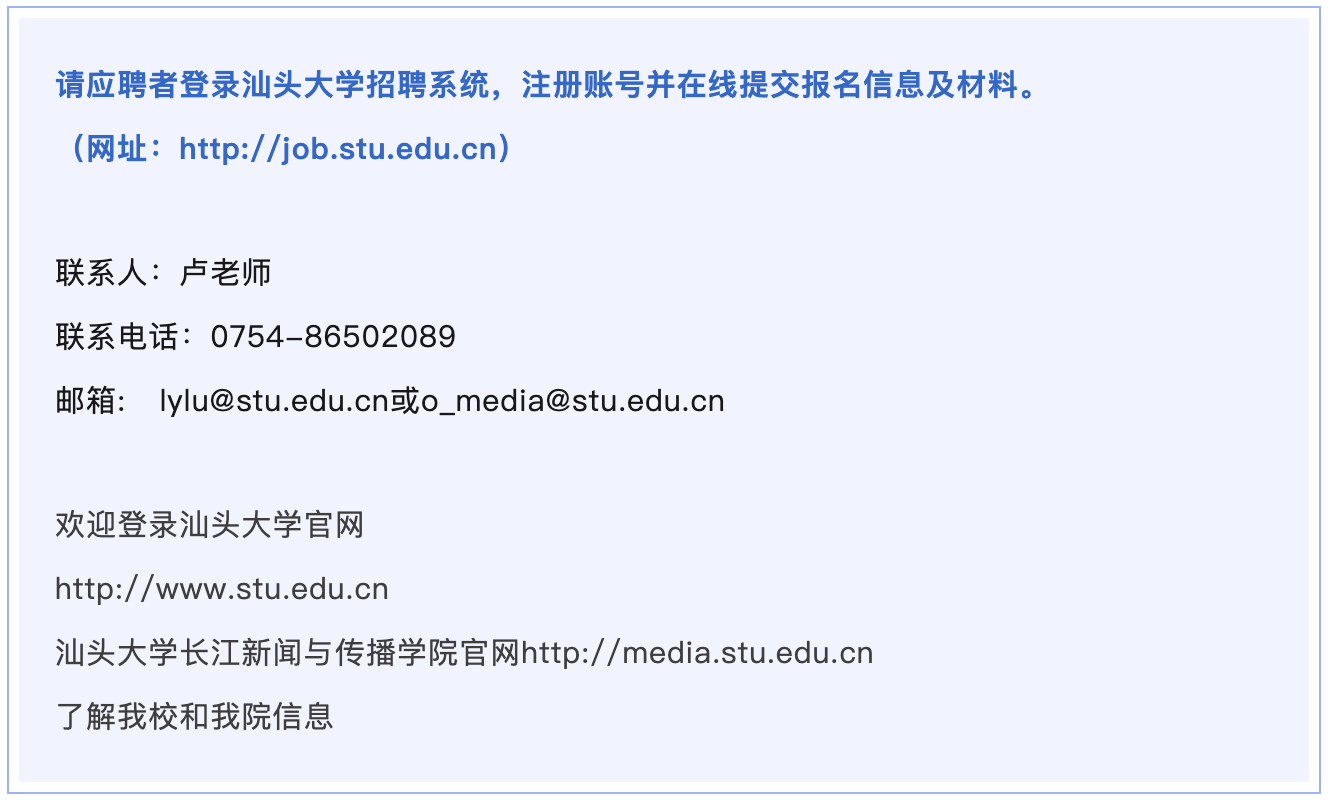The image size is (1330, 802).
Task: Click the 联系电话 label
Action: click(117, 337)
